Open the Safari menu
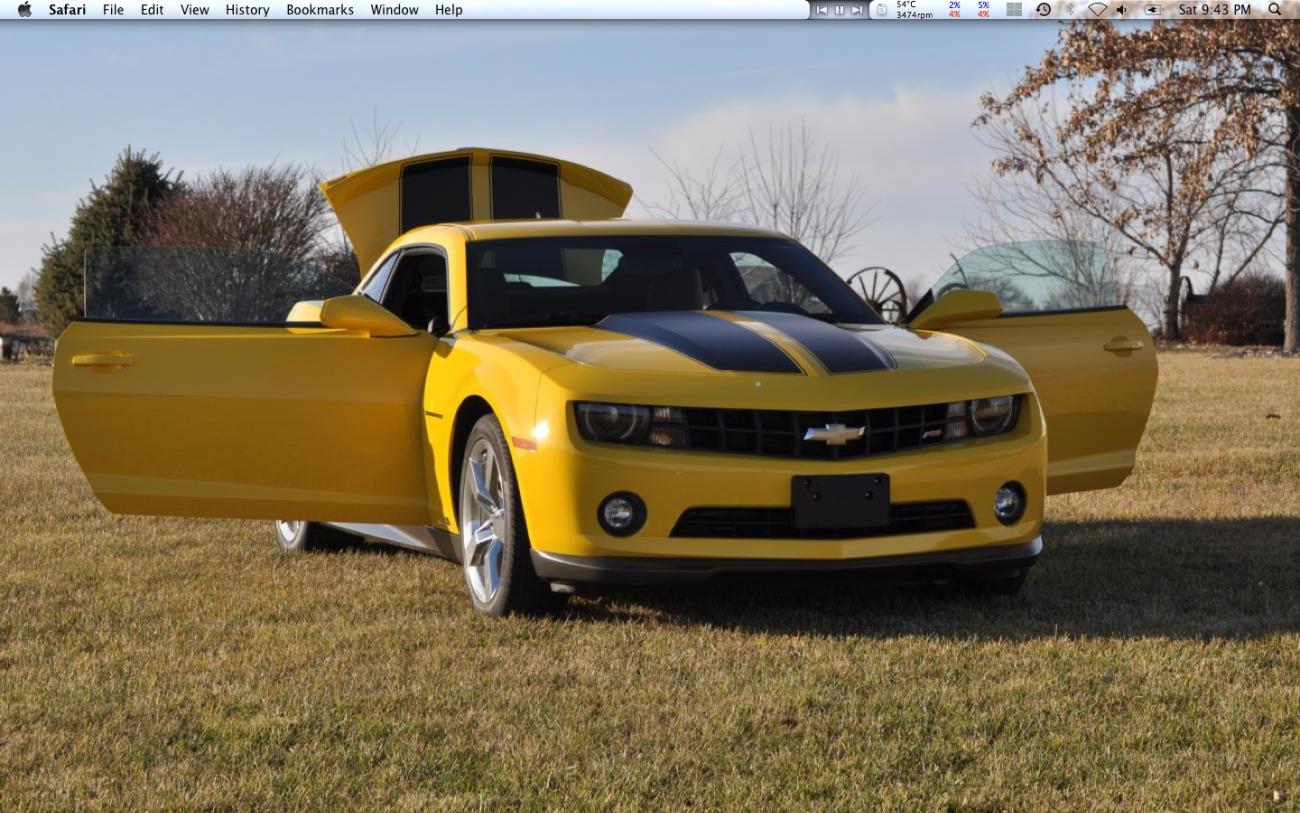The image size is (1300, 813). 65,9
